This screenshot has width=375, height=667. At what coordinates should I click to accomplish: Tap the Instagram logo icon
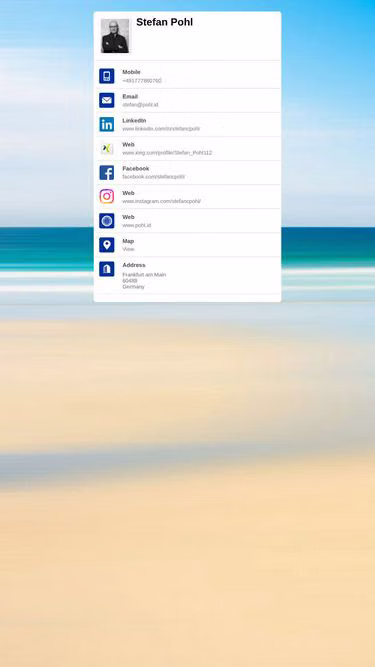[107, 197]
